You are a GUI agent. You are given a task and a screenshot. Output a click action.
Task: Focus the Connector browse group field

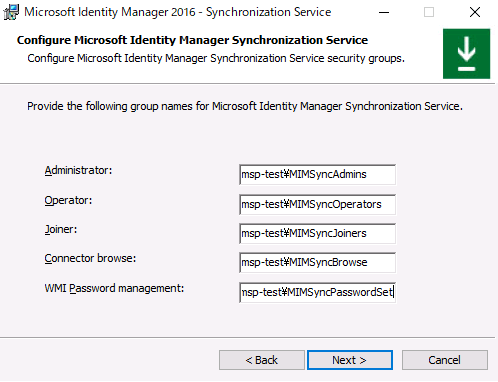317,262
